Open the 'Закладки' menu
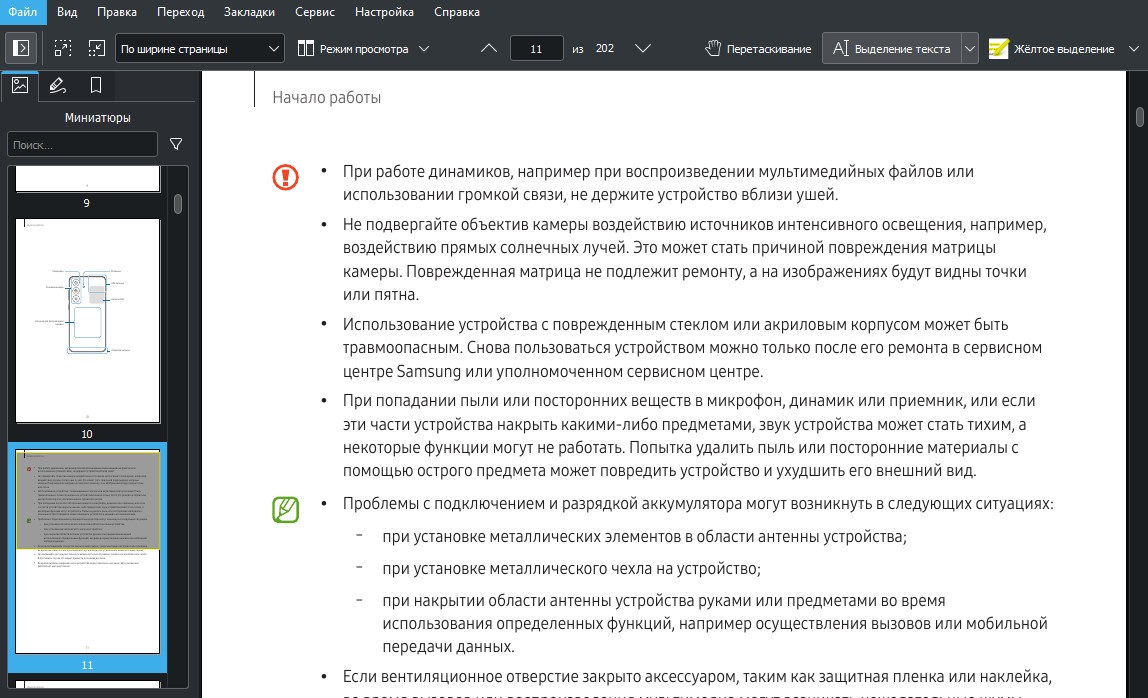The height and width of the screenshot is (698, 1148). point(250,12)
